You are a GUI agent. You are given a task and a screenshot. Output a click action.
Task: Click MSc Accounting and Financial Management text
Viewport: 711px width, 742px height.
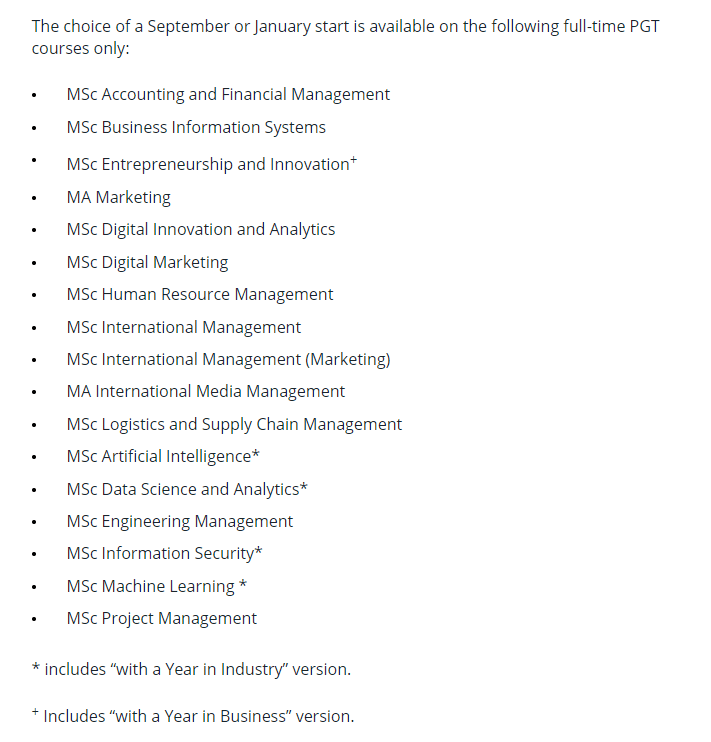point(228,95)
